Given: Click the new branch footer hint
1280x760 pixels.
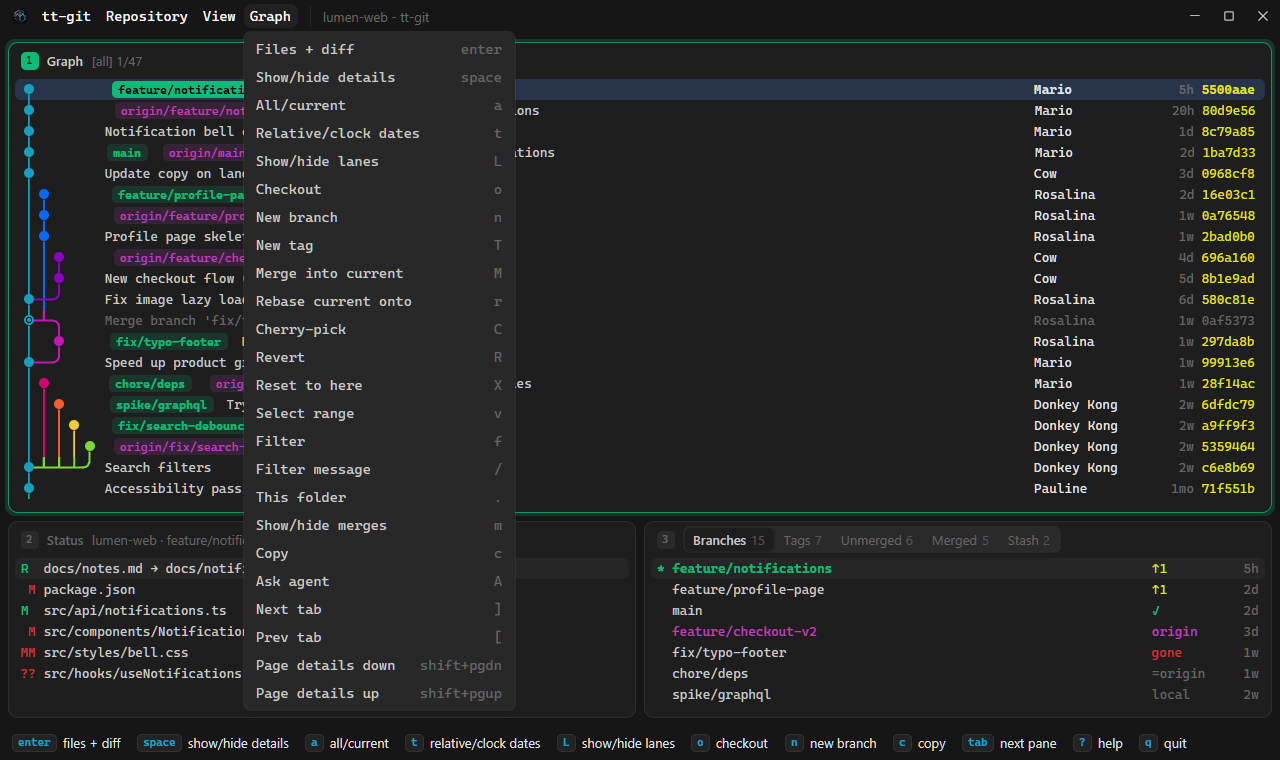Looking at the screenshot, I should (x=831, y=743).
